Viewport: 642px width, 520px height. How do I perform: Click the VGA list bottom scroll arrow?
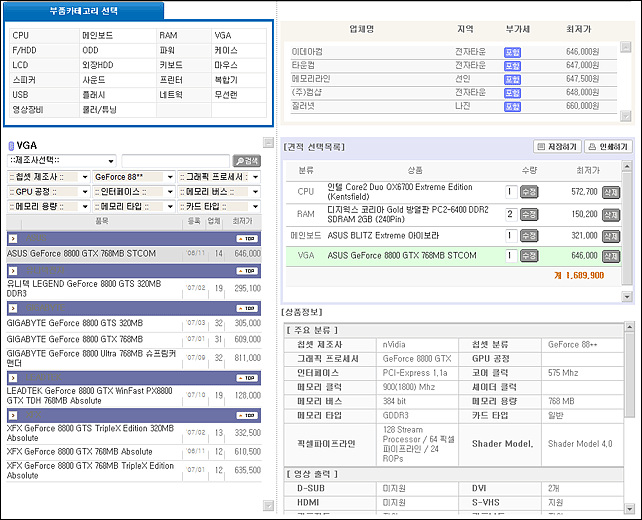click(268, 505)
